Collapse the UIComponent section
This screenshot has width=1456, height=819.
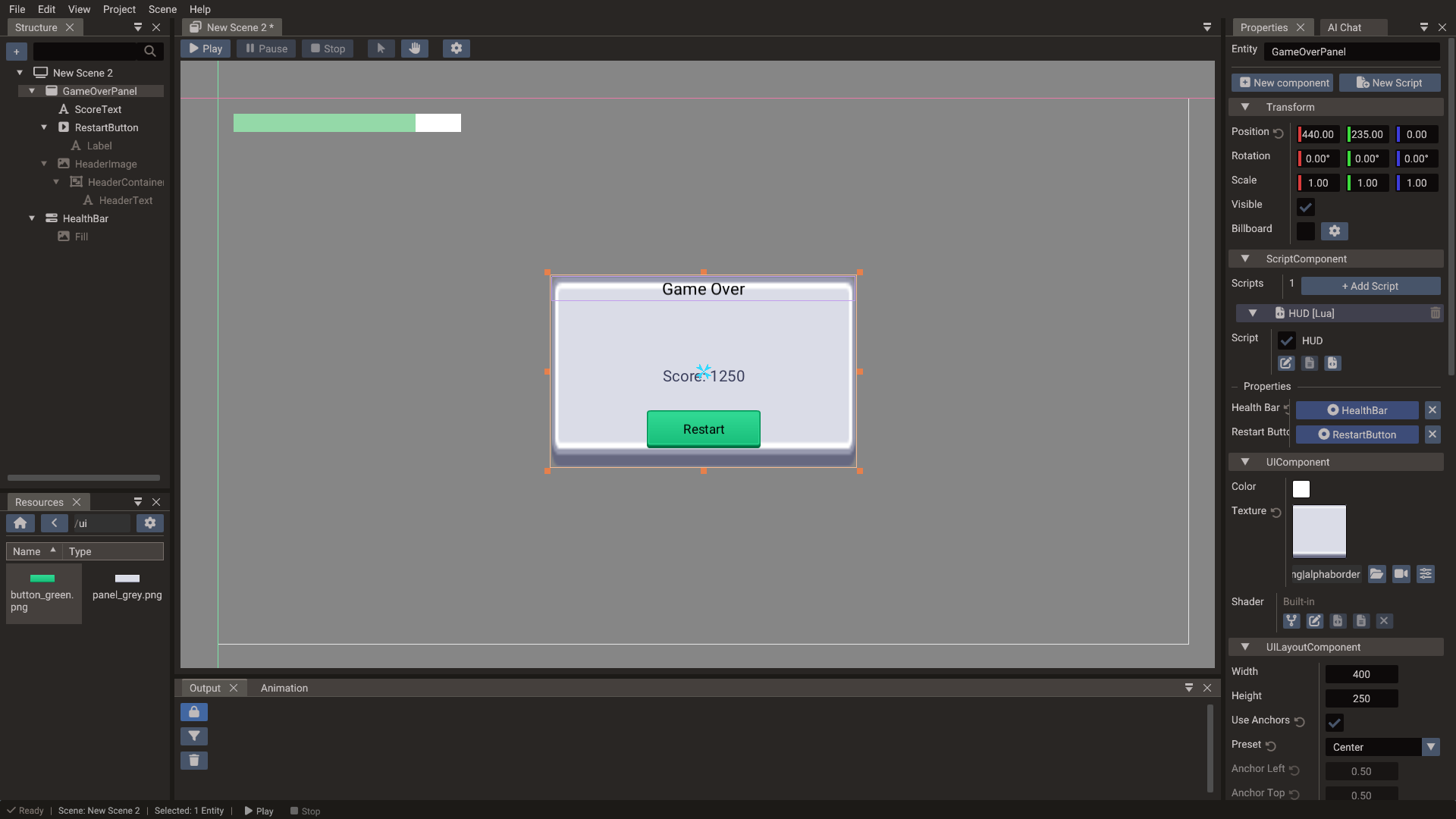point(1244,462)
